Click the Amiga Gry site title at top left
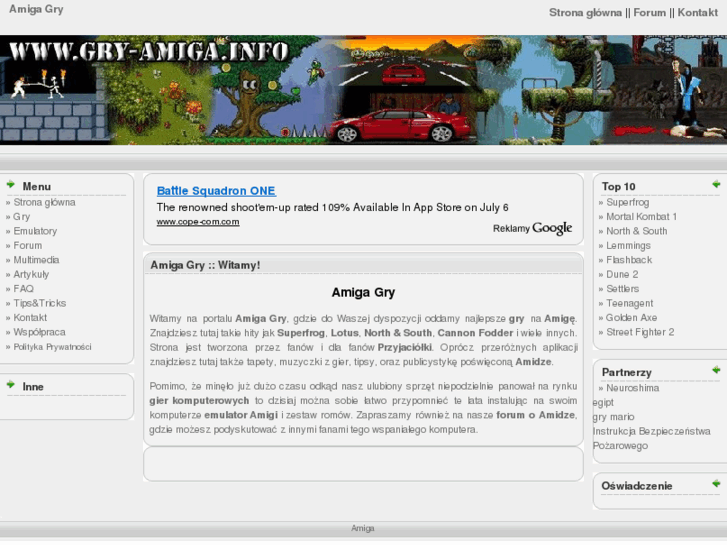 [x=36, y=9]
